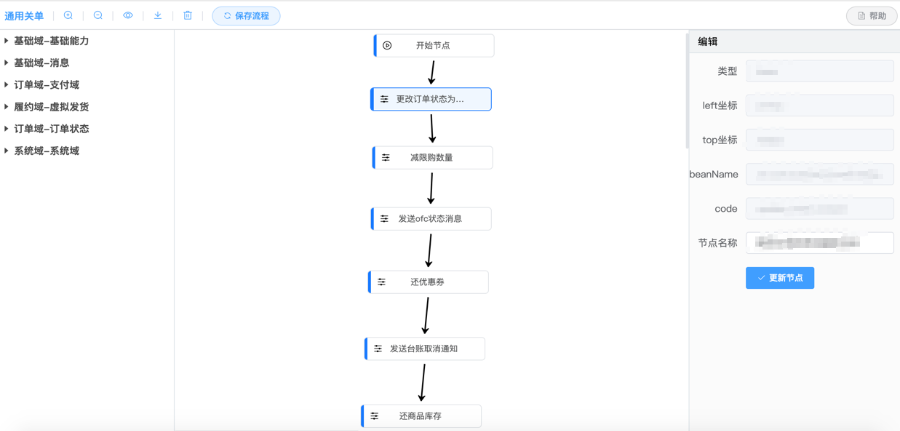Click the 节点名称 input field
This screenshot has width=900, height=431.
coord(819,243)
